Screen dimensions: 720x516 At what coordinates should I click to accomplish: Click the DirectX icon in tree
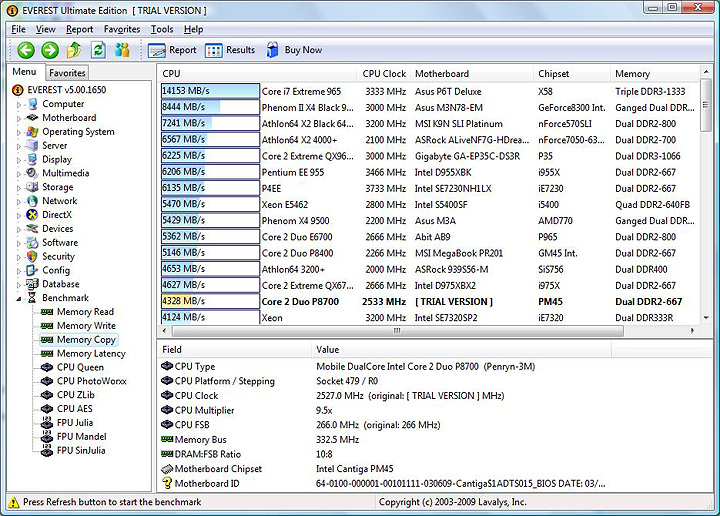[x=32, y=214]
